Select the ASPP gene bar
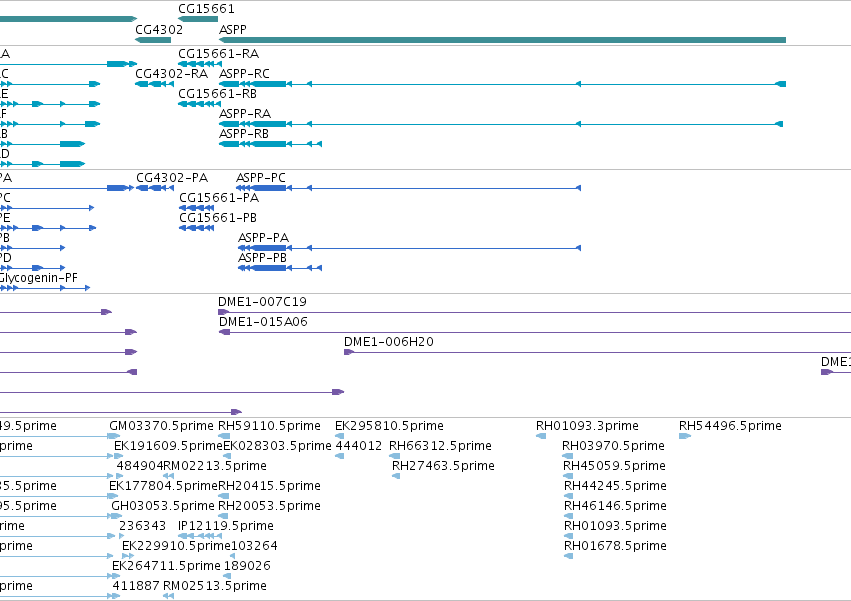The width and height of the screenshot is (851, 601). point(502,40)
